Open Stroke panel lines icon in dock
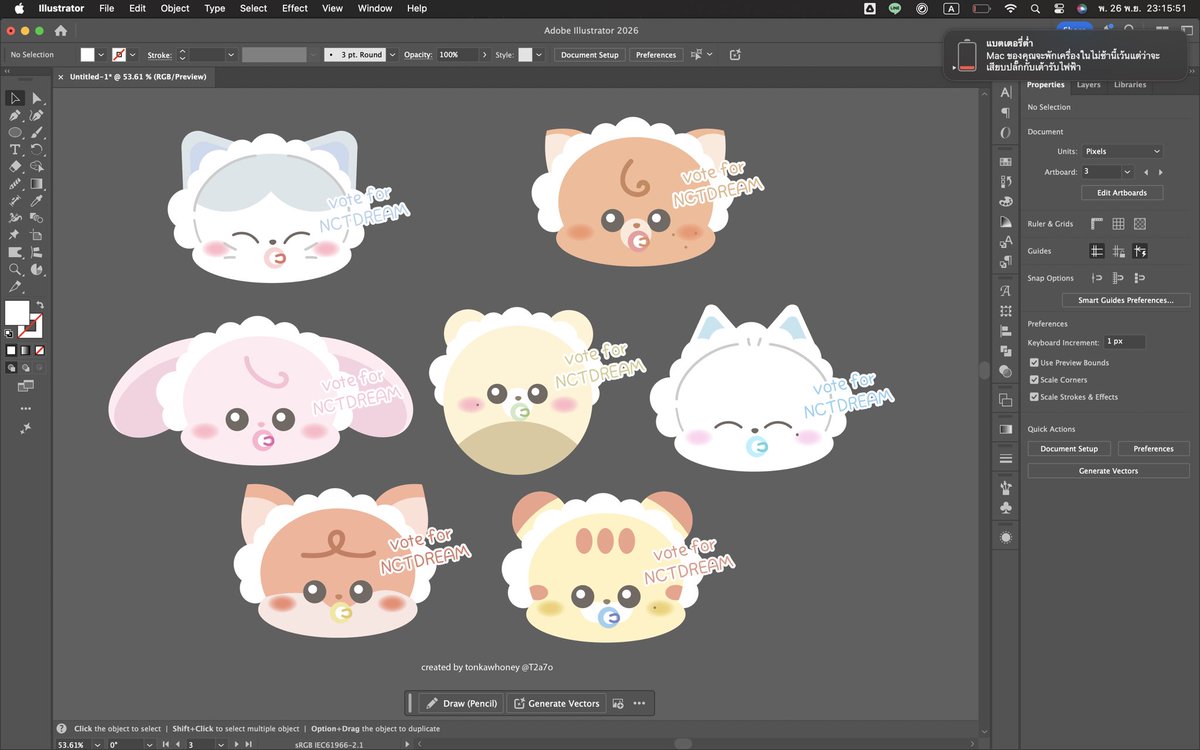 1006,458
